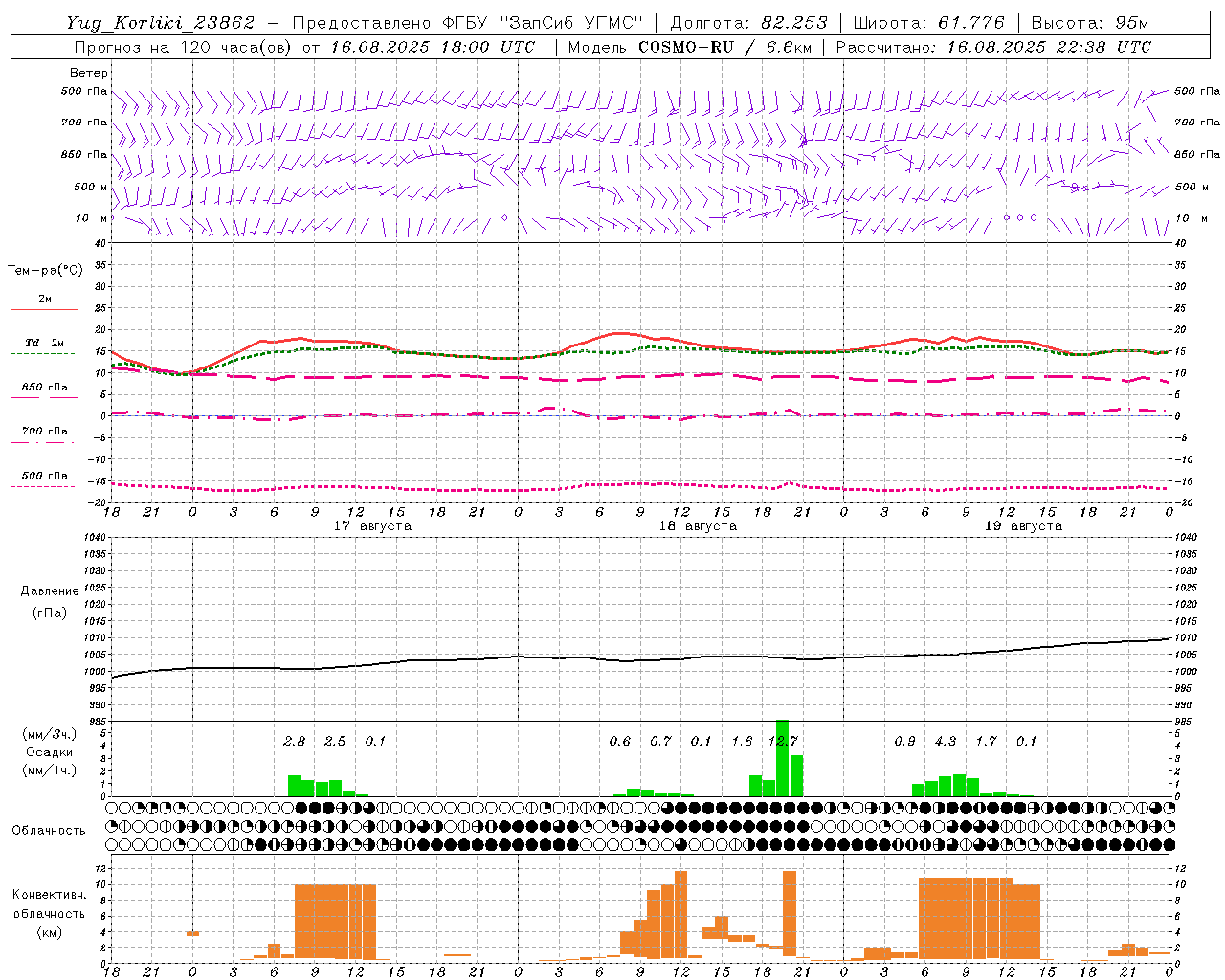Click the Осадки precipitation panel label
This screenshot has width=1225, height=980.
tap(50, 752)
